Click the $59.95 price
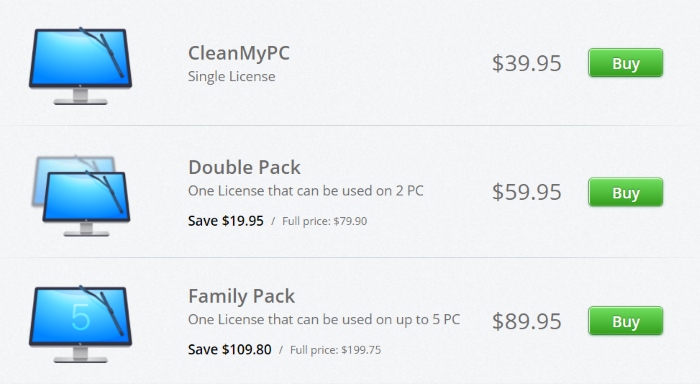This screenshot has height=384, width=700. point(526,192)
